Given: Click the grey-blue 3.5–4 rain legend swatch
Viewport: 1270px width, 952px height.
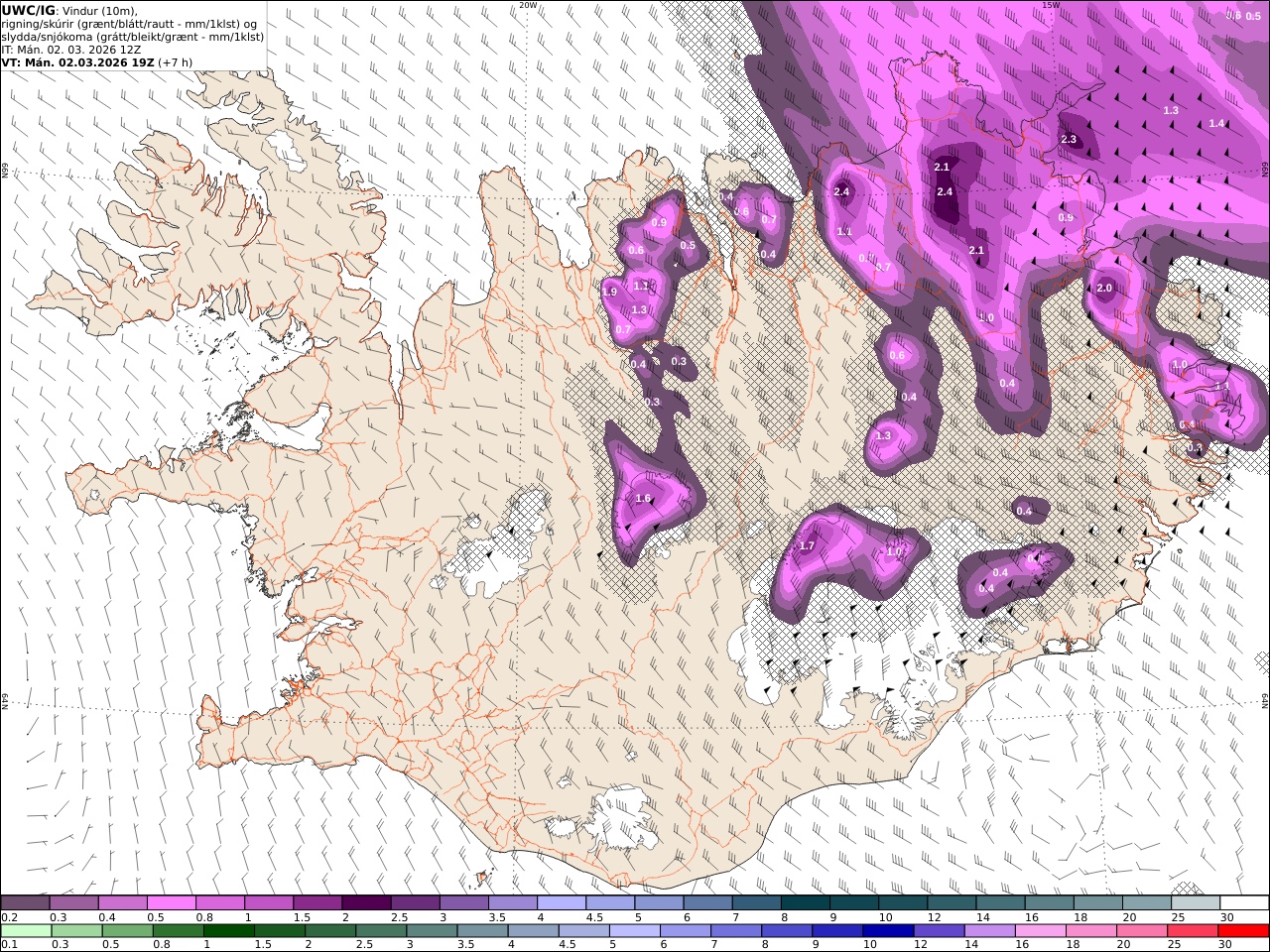Looking at the screenshot, I should coord(483,931).
